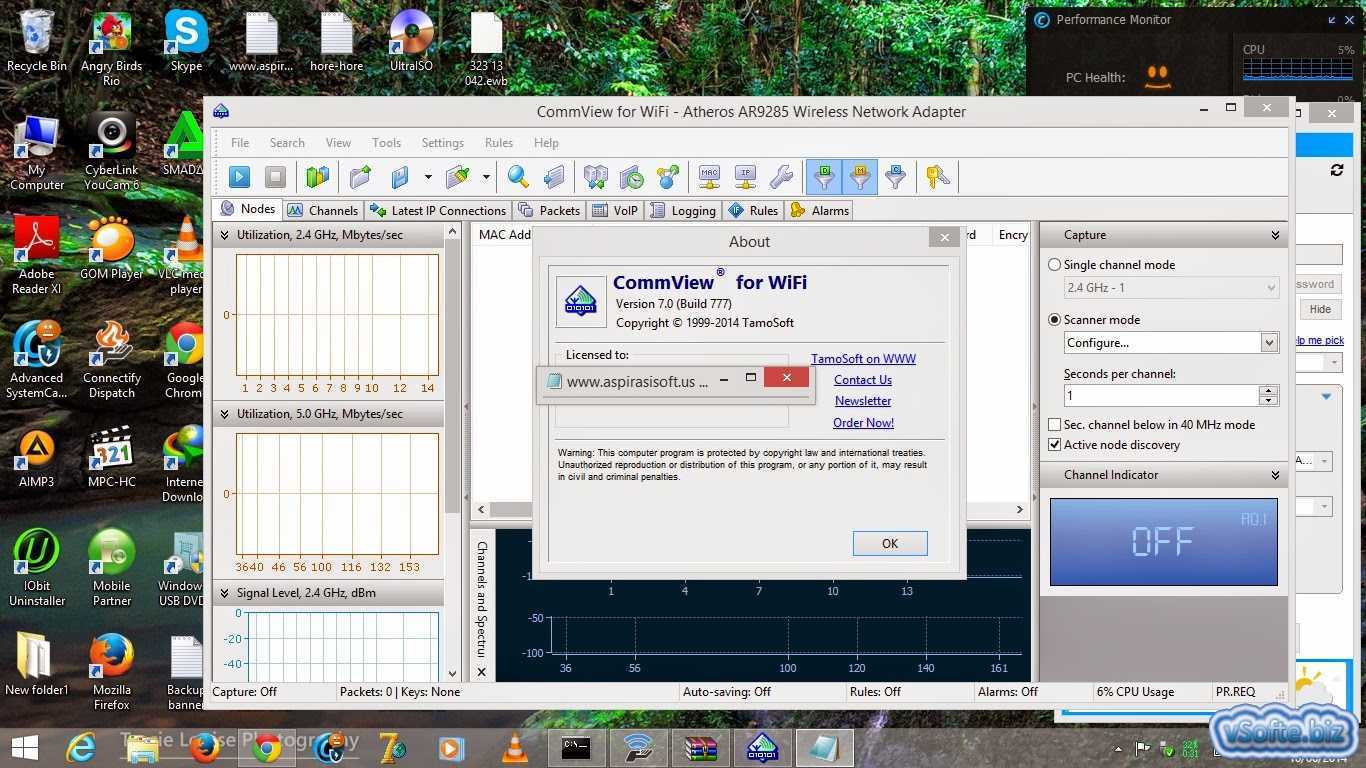The height and width of the screenshot is (768, 1366).
Task: Open settings via the wrench icon
Action: [x=781, y=177]
